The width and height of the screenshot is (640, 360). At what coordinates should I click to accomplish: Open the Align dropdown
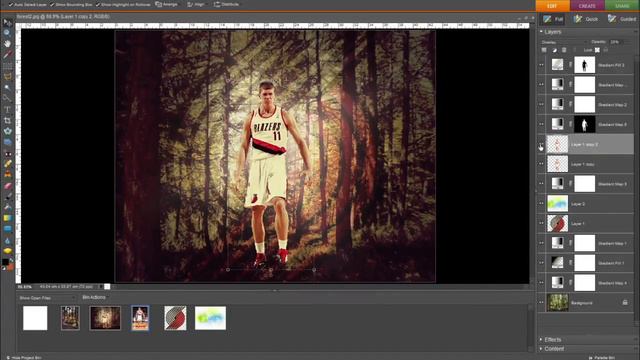pos(196,4)
